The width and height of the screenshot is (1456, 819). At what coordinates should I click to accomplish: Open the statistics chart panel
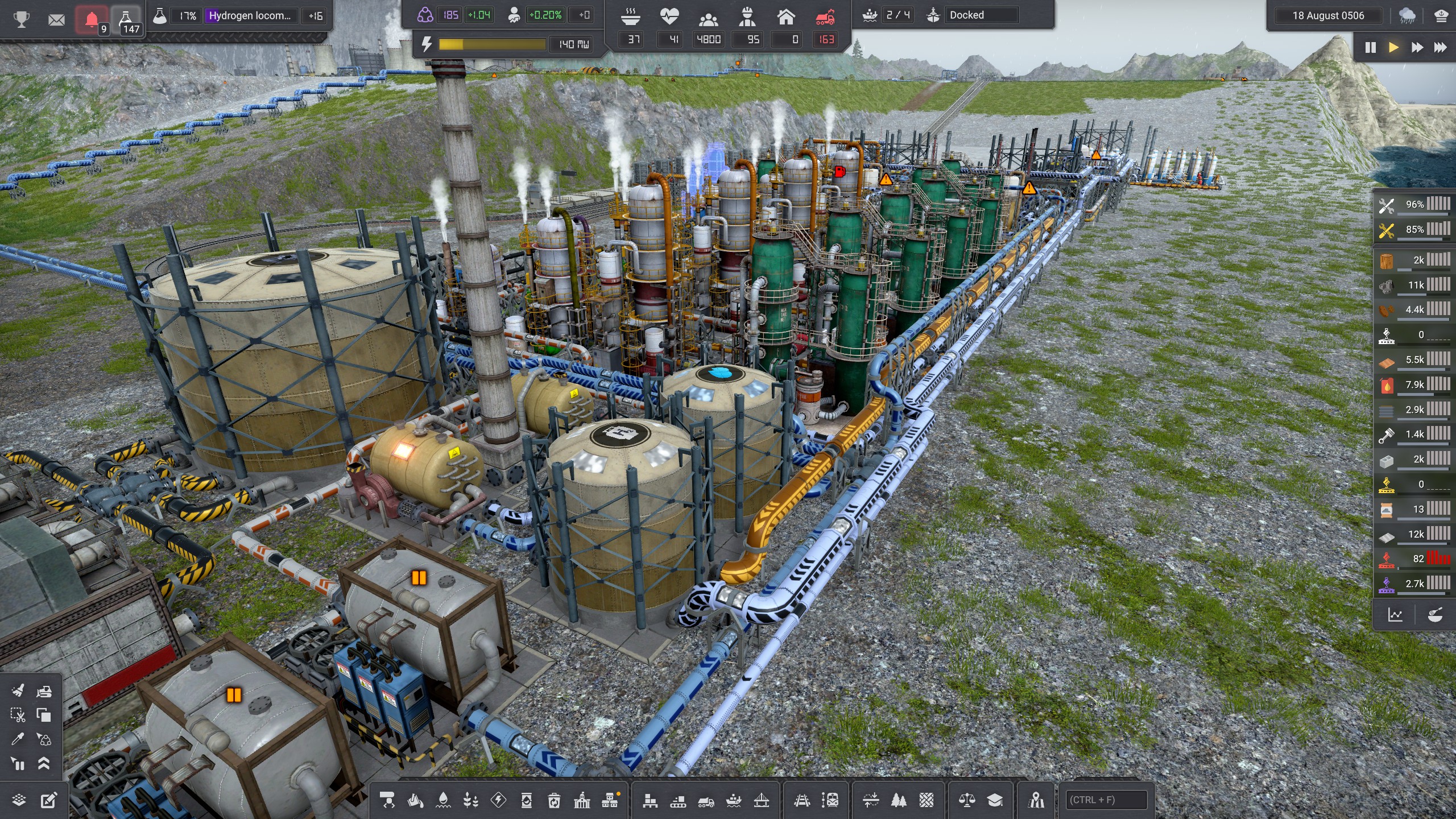tap(1395, 615)
